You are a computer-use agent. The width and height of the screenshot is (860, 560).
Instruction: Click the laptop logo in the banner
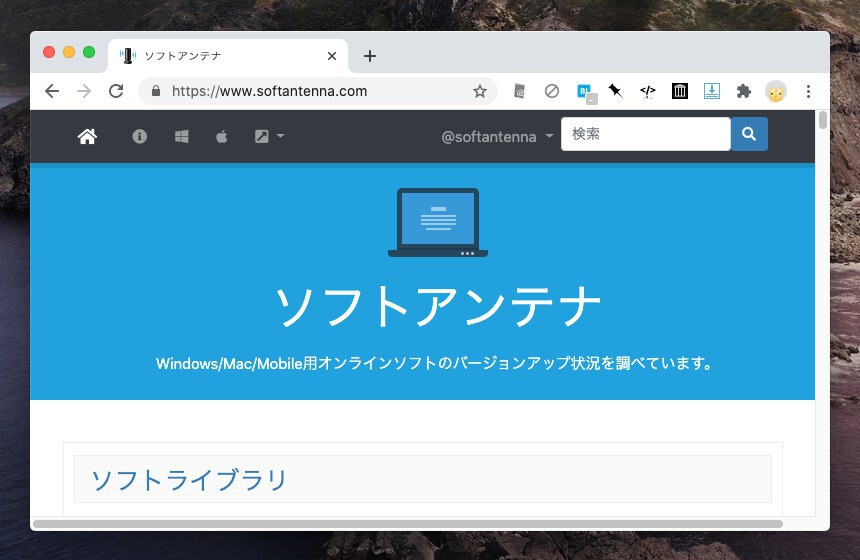coord(438,223)
